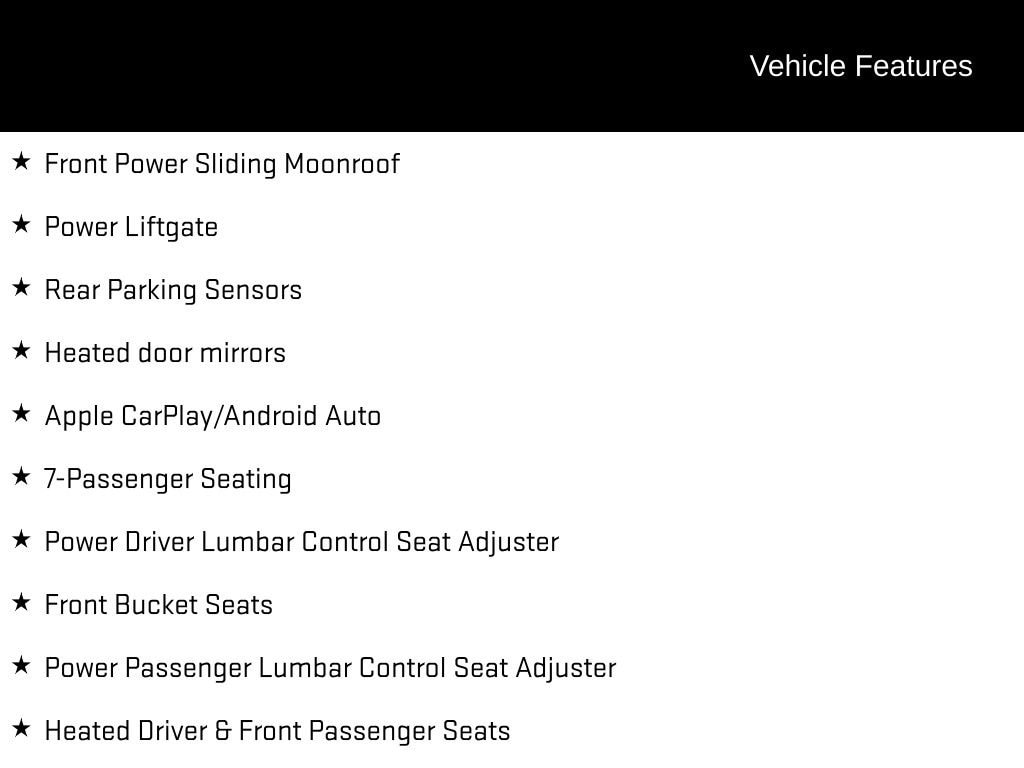
Task: Select Heated Driver & Front Passenger Seats text
Action: (277, 731)
